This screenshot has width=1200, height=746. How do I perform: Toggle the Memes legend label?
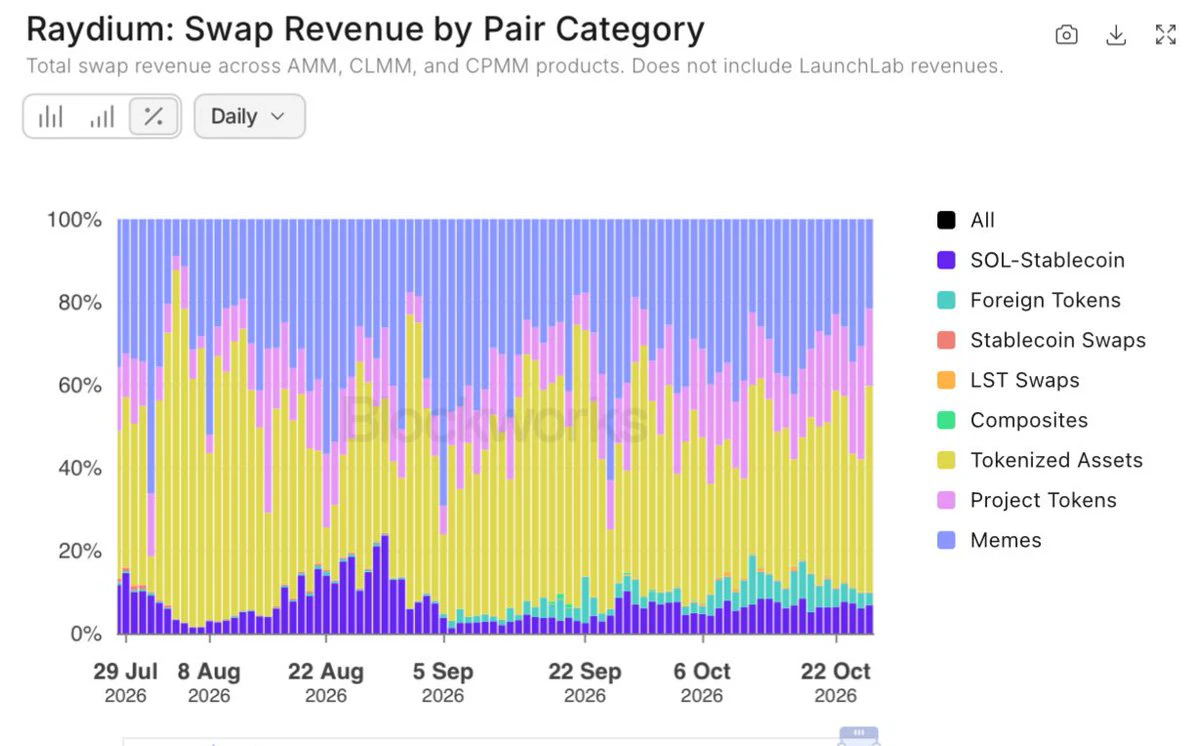point(1006,540)
